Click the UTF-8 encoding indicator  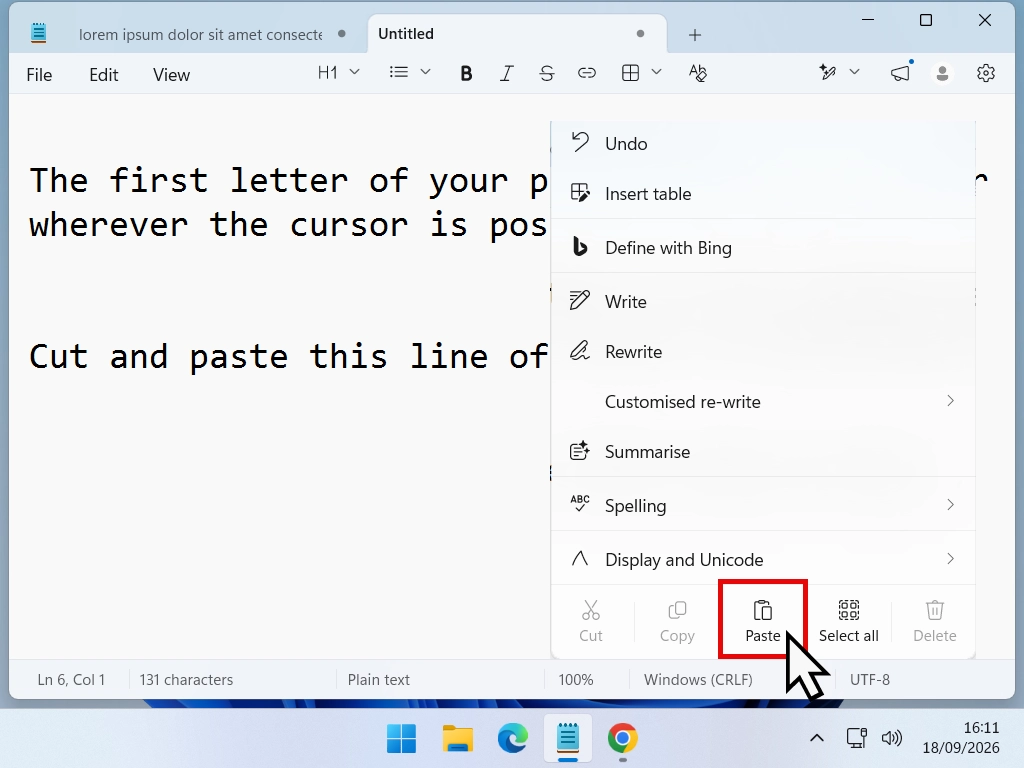869,680
